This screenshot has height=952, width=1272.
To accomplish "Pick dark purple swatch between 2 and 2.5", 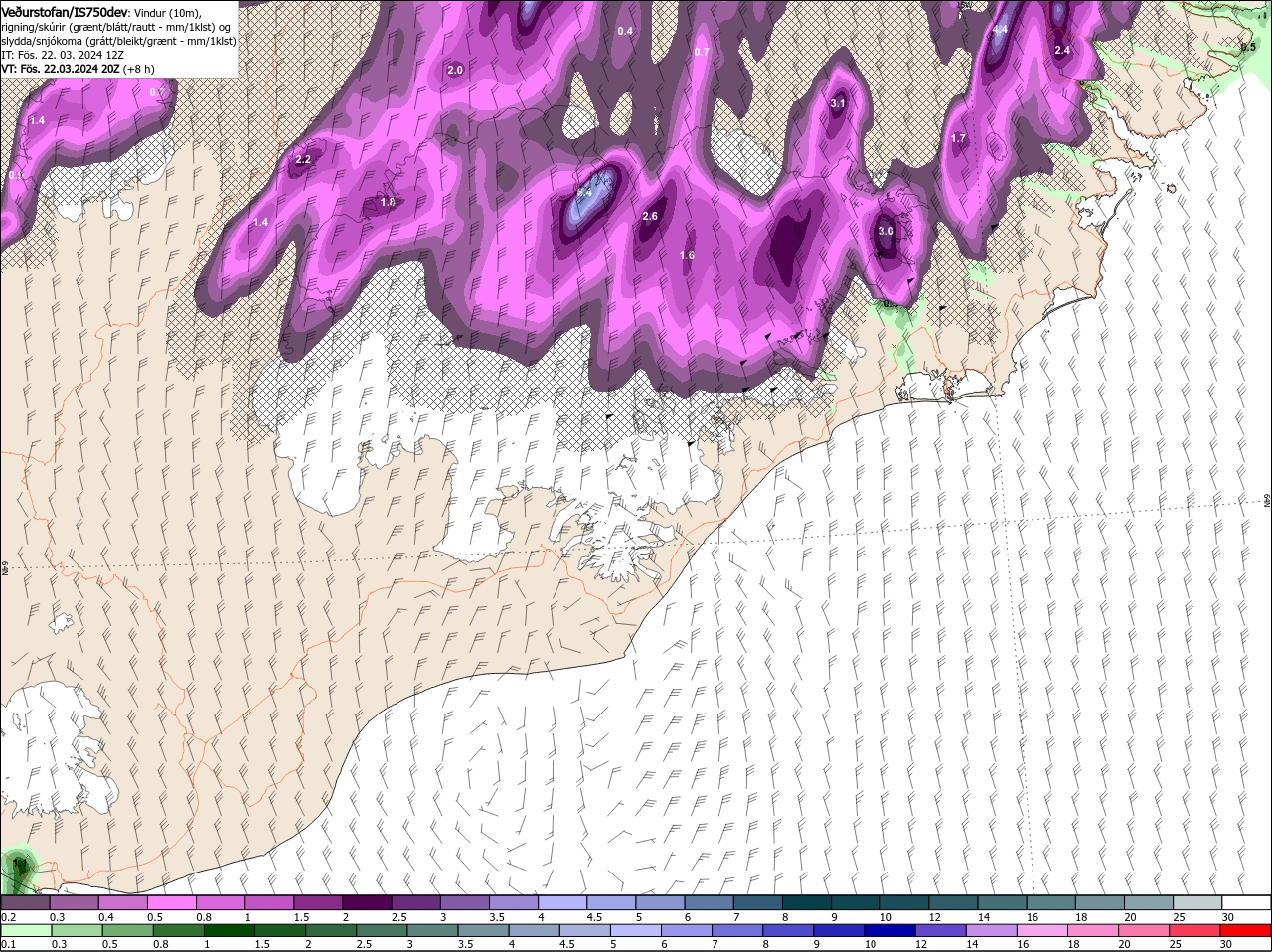I will (x=367, y=903).
